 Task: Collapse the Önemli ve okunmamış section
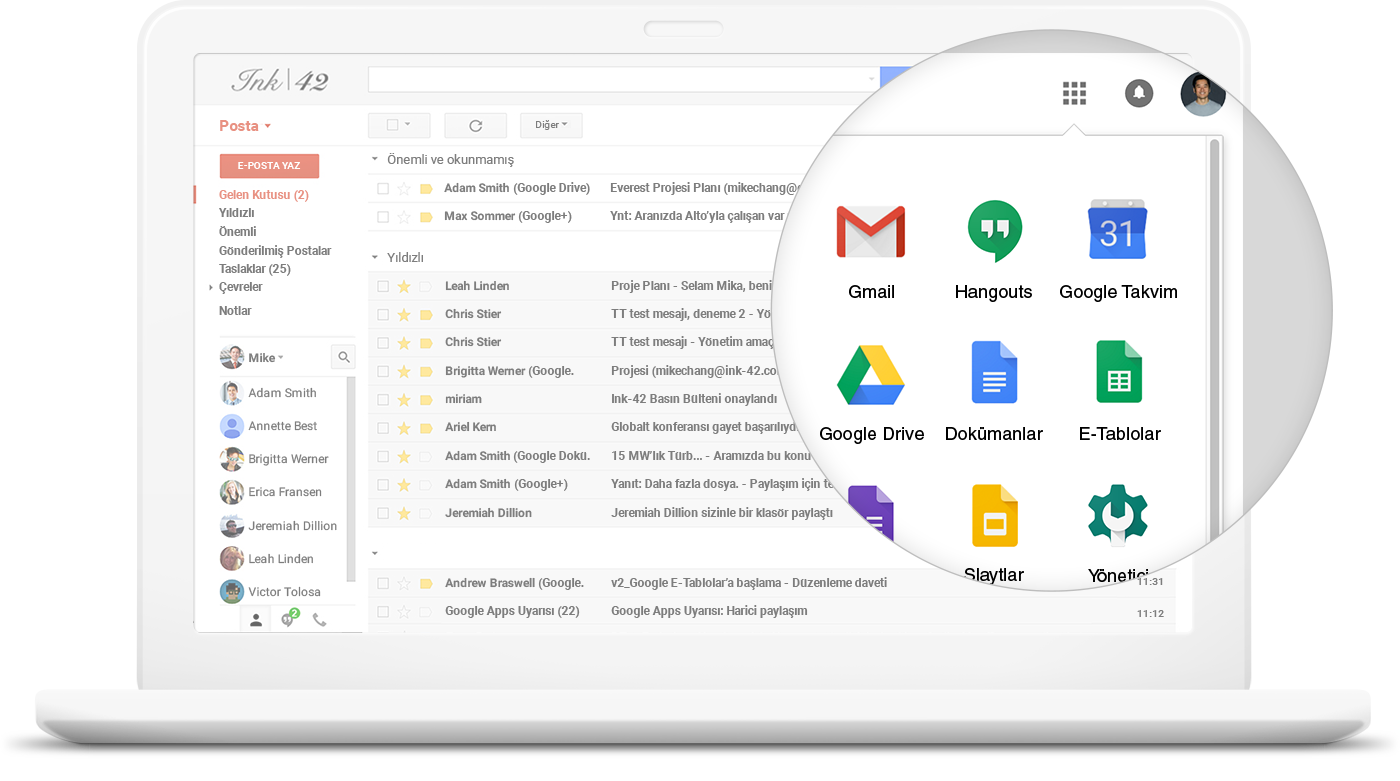pos(375,159)
